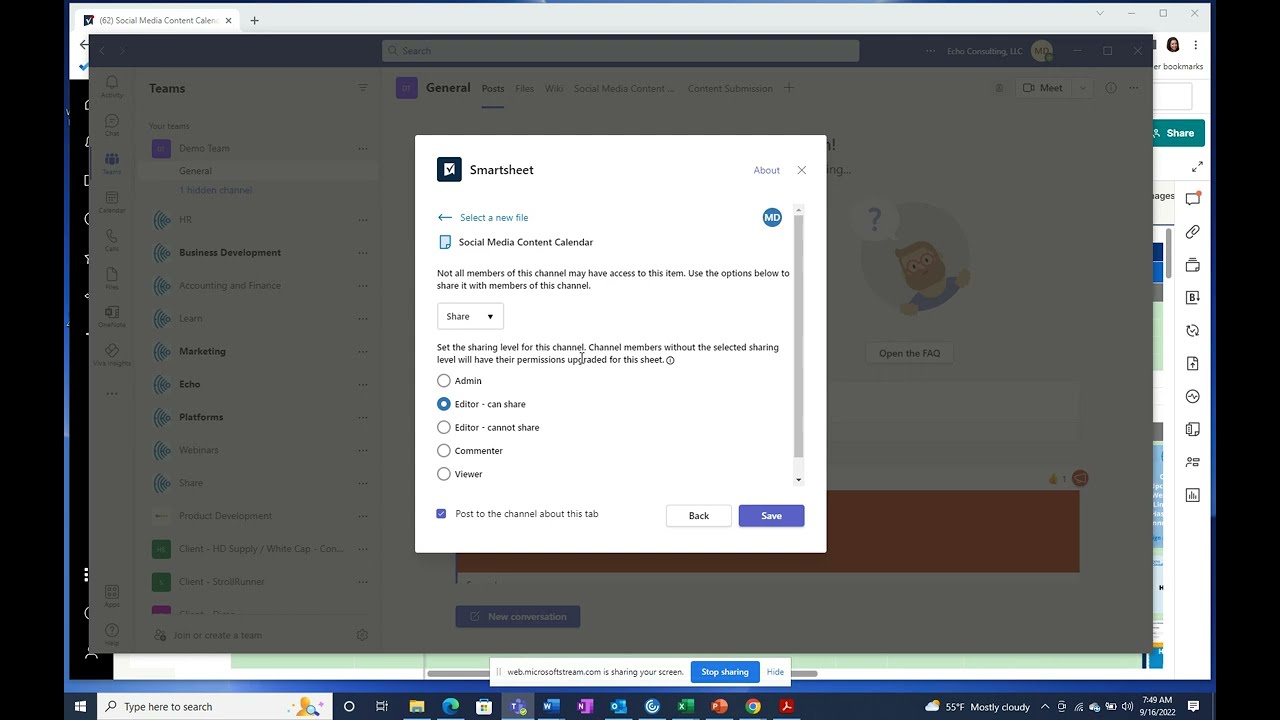Open Publish icon in Smartsheet right rail

(1192, 364)
